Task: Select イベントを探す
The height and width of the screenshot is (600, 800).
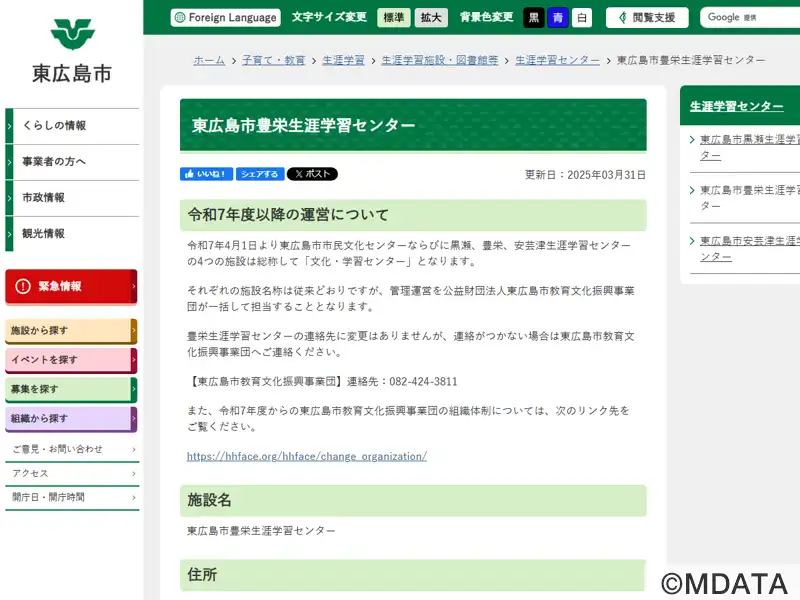Action: pos(71,360)
